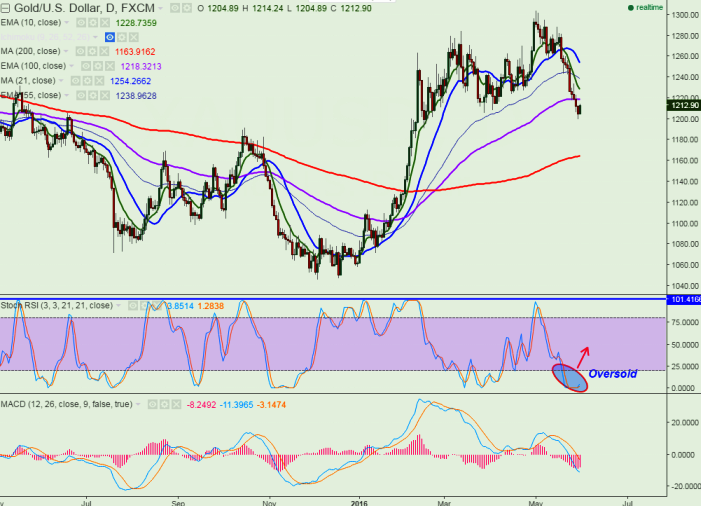Open settings gear for Gold/U.S. Dollar series

(186, 8)
